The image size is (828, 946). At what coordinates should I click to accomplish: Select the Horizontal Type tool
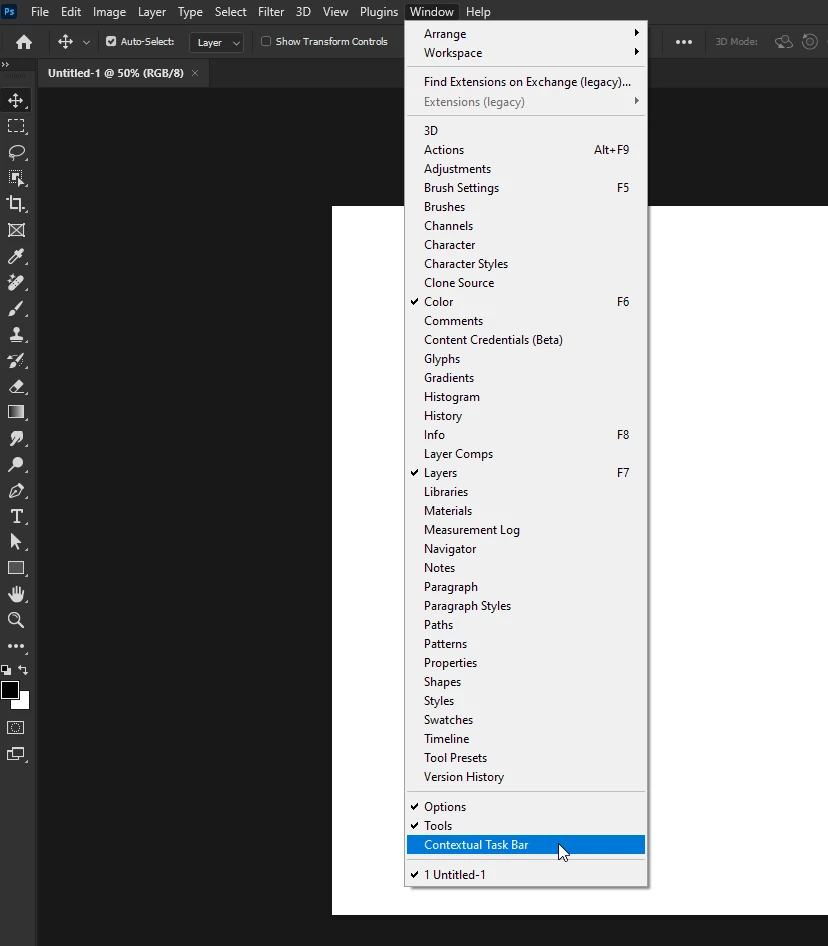pos(16,516)
